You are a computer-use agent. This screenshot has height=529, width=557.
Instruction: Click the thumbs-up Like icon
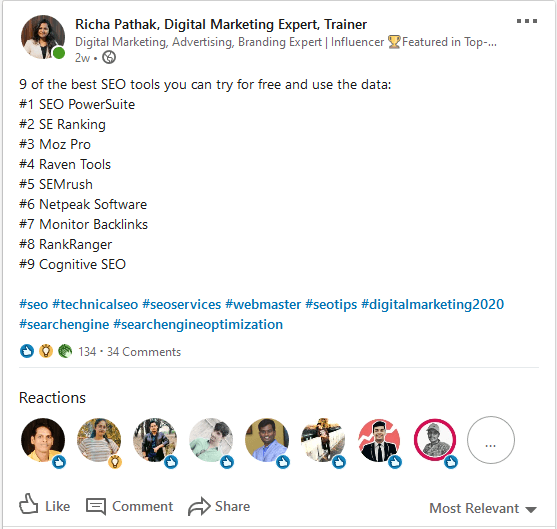coord(28,504)
